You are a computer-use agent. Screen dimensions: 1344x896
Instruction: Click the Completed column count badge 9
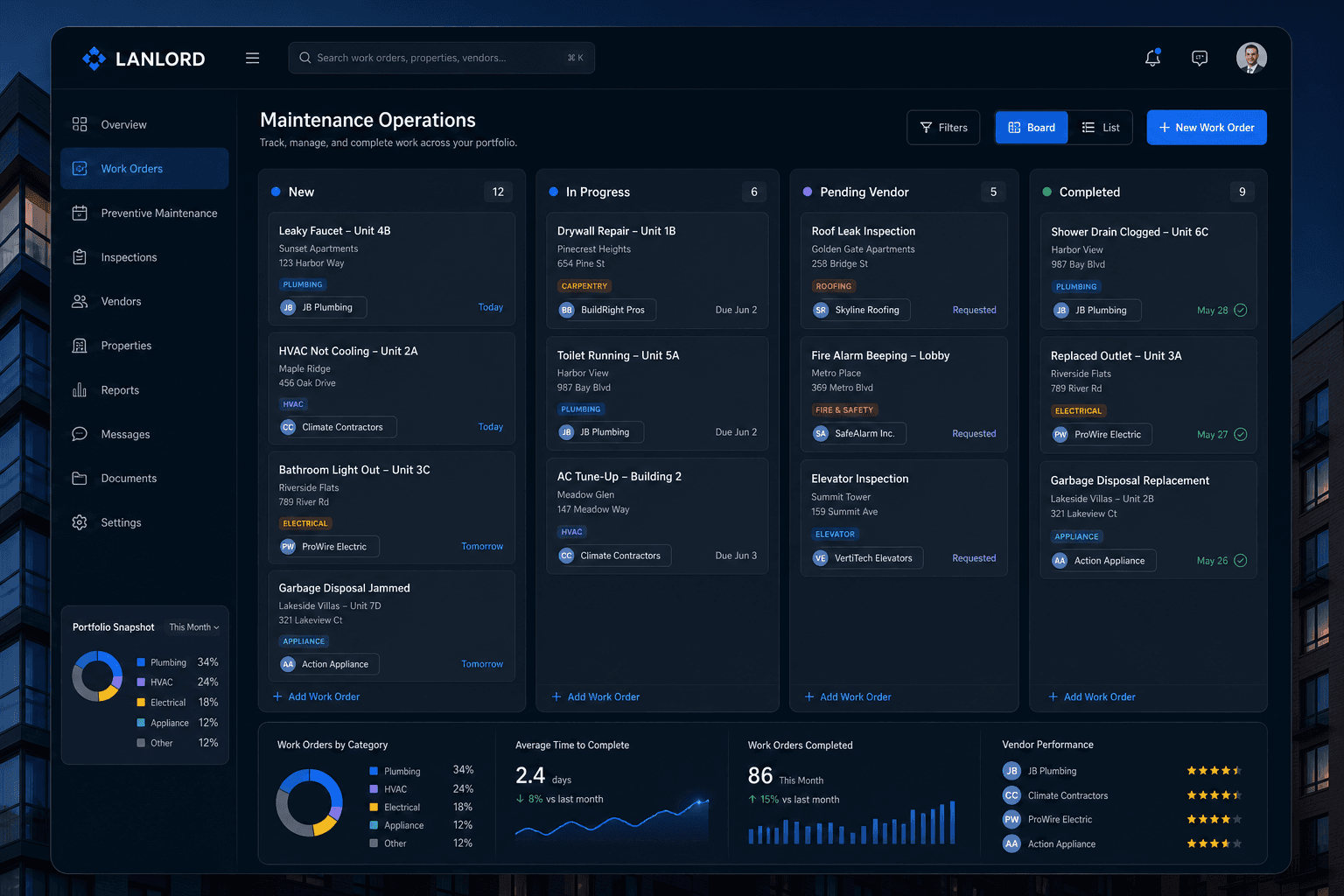pos(1242,192)
